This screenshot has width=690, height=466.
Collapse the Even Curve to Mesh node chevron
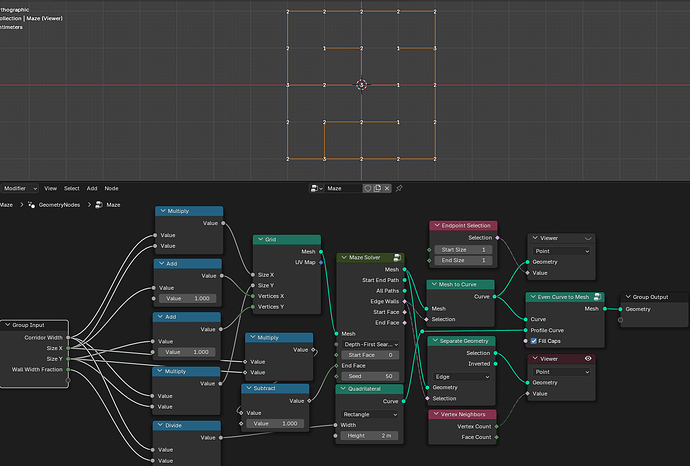pos(533,297)
